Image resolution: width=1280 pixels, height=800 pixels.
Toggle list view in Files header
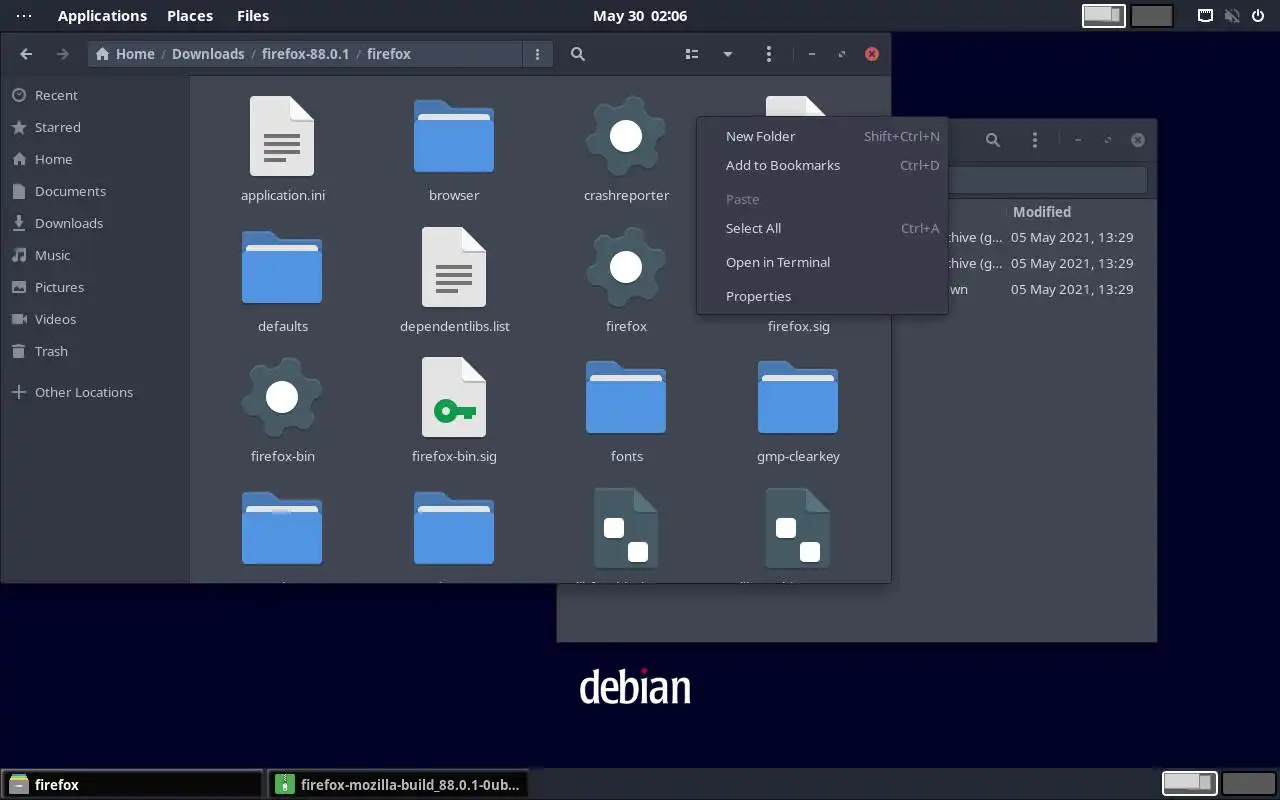(x=691, y=54)
